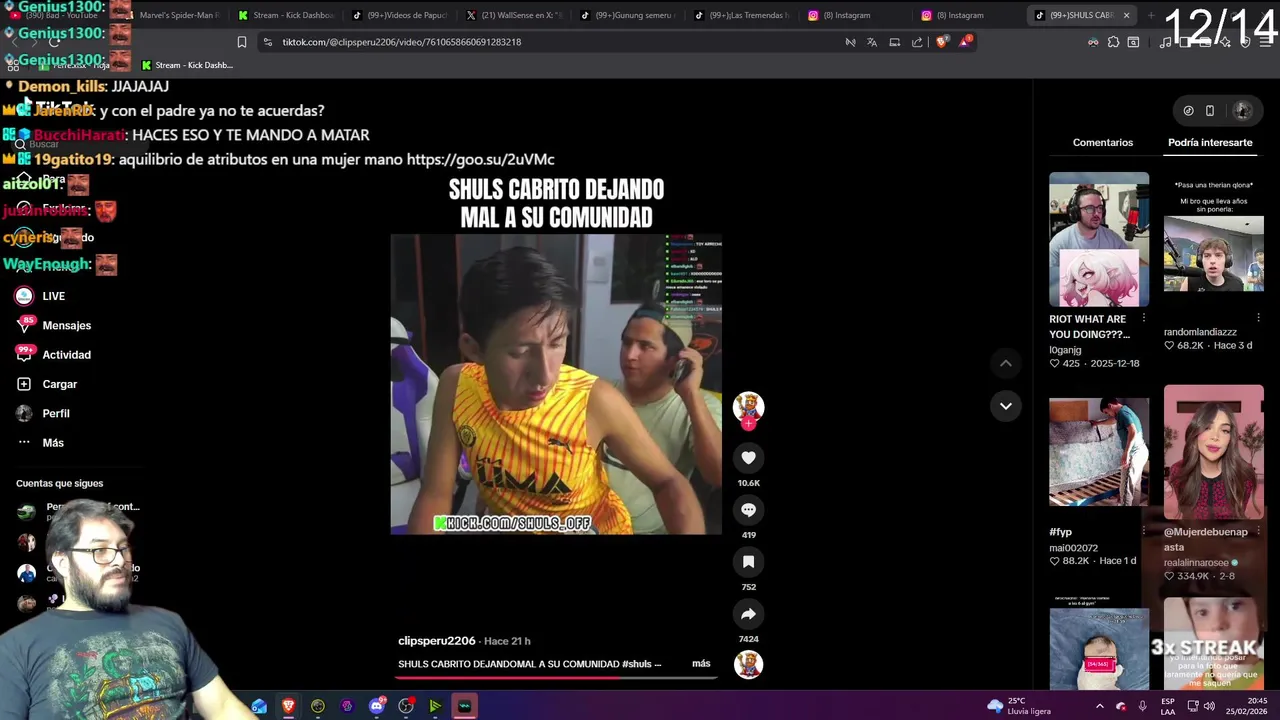View site information icon beside the URL
The height and width of the screenshot is (720, 1280).
(x=267, y=42)
